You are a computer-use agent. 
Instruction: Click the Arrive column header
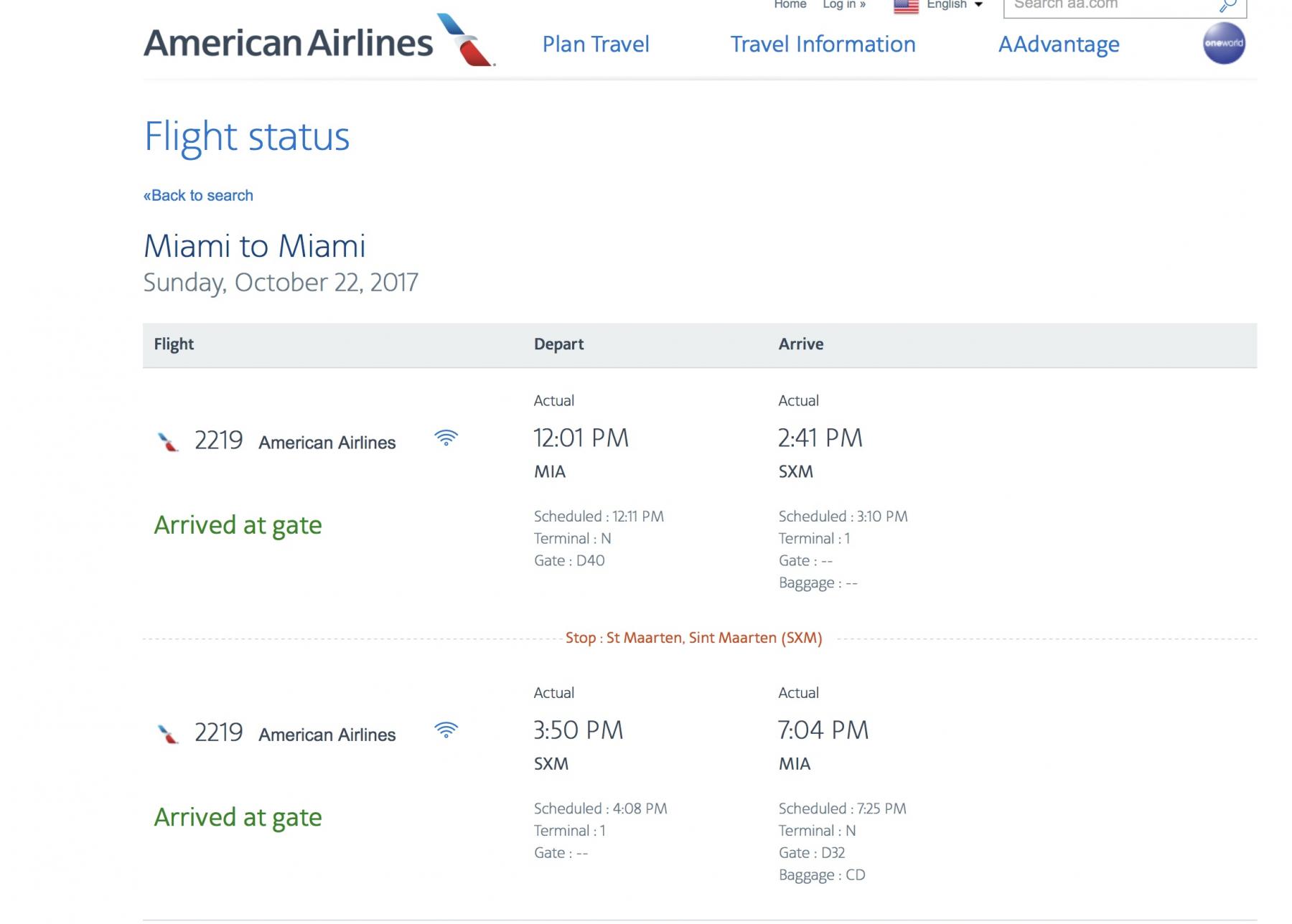point(801,344)
